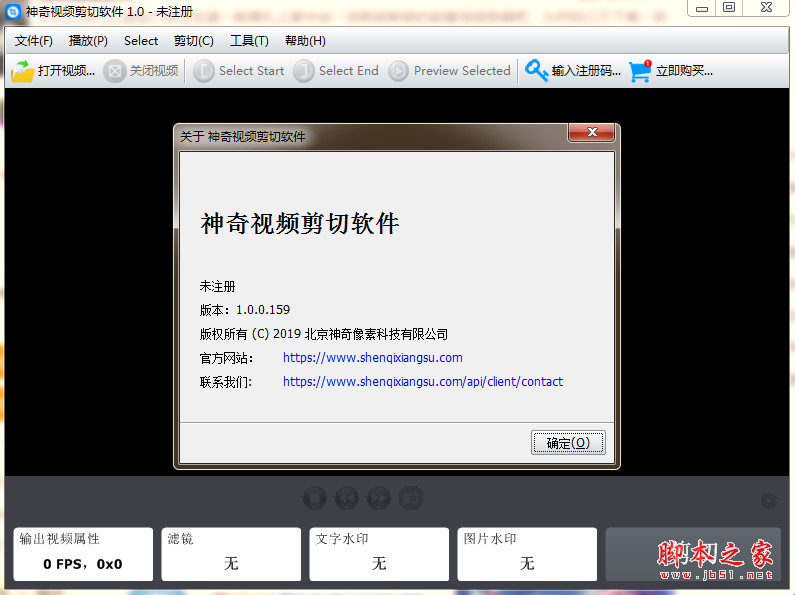
Task: Click the Preview Selected play icon
Action: (x=399, y=71)
